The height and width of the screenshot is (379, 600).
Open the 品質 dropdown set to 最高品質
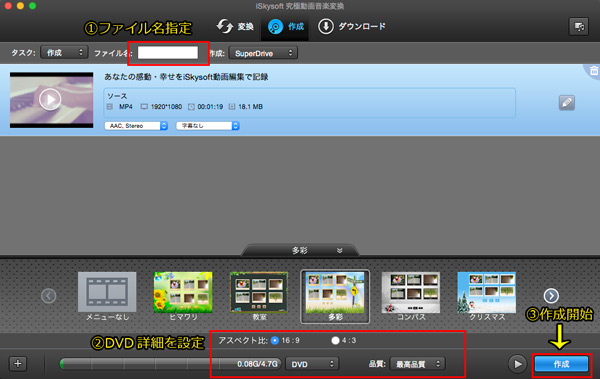pyautogui.click(x=417, y=364)
